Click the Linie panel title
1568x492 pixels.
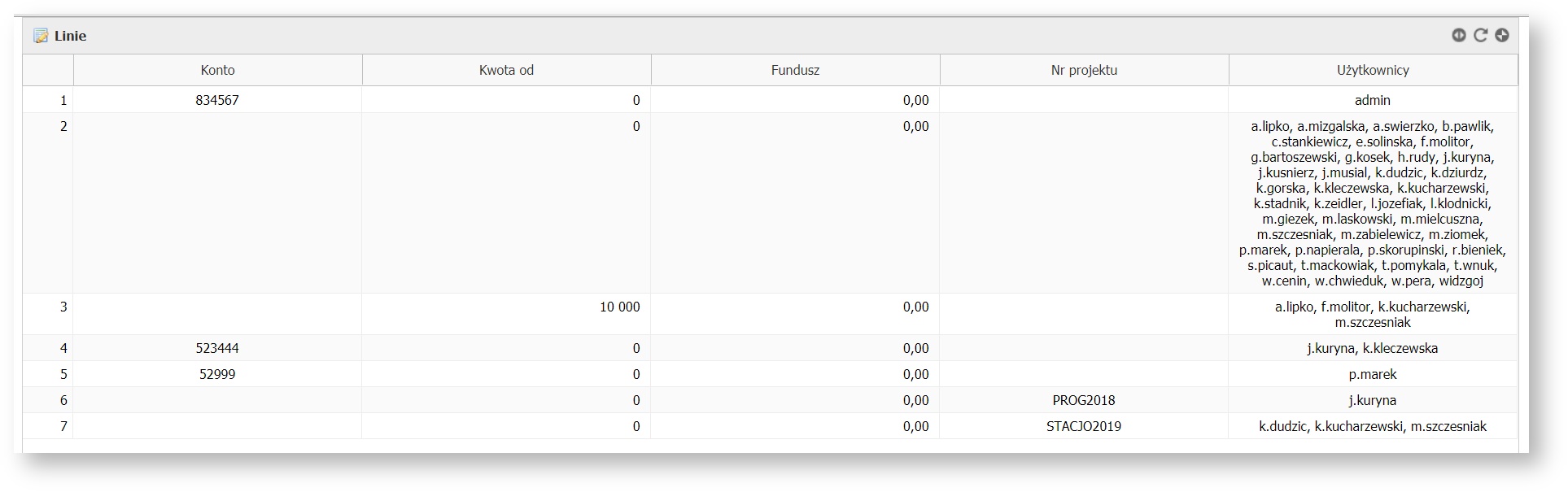[71, 36]
